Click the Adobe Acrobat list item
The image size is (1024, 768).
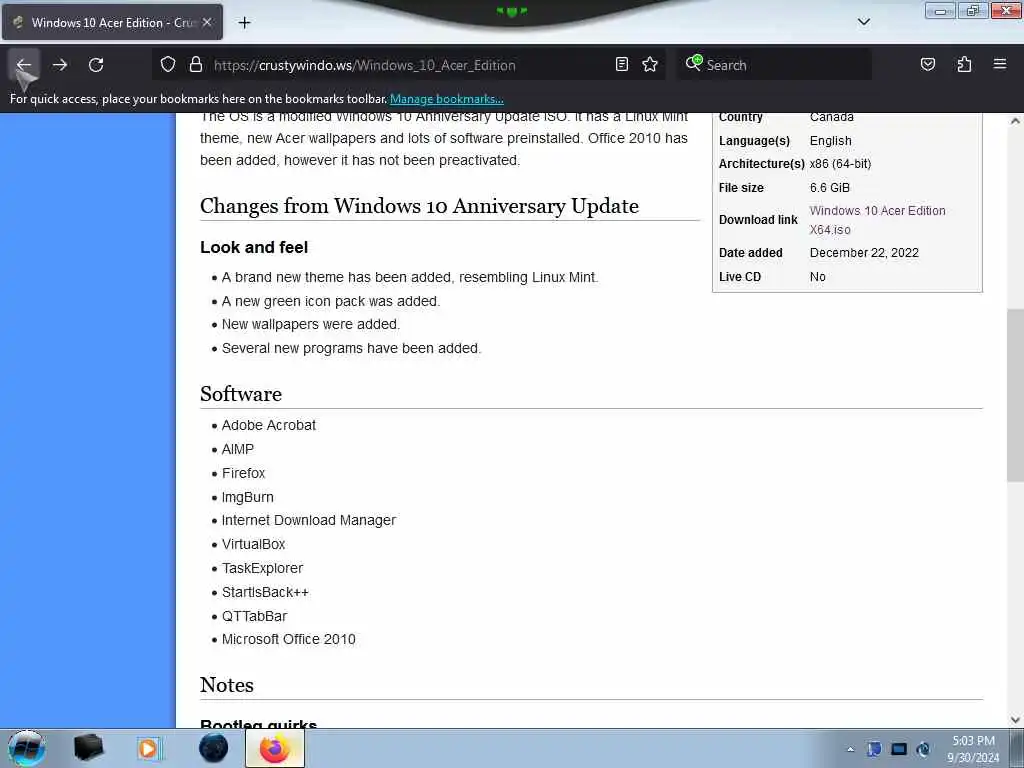[x=268, y=425]
